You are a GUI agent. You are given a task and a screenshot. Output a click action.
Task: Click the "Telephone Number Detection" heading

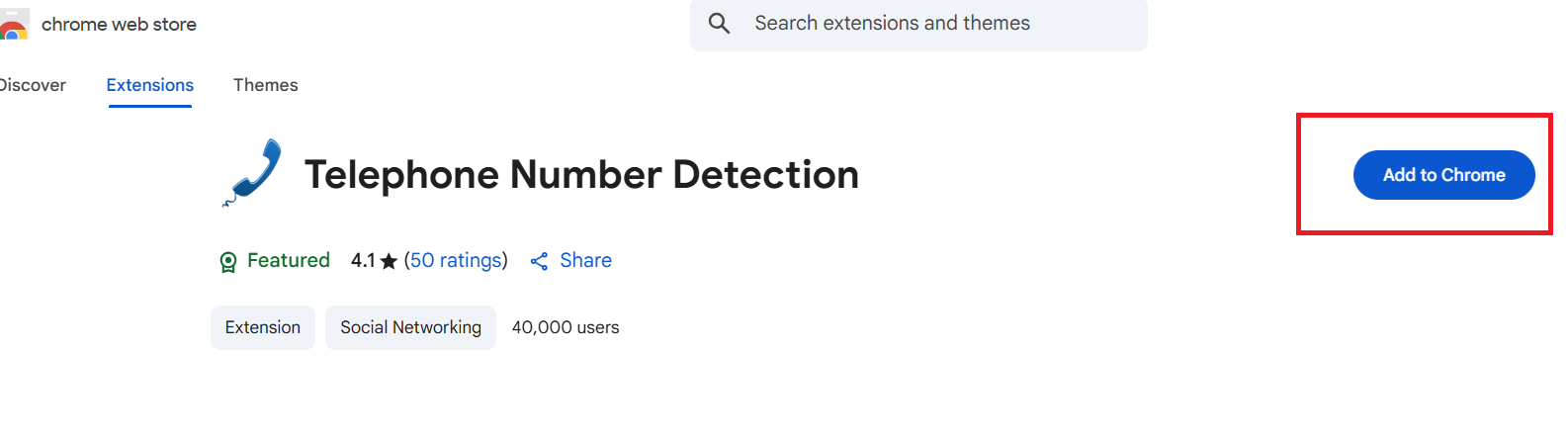pos(581,175)
